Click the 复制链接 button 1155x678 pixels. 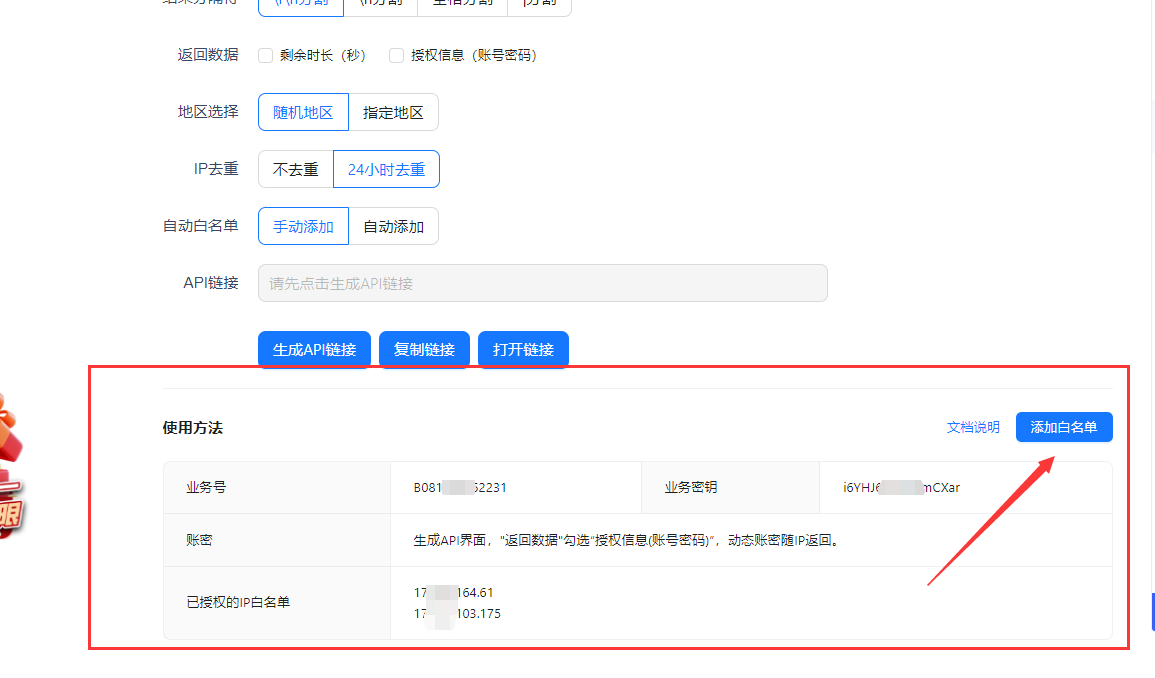coord(424,350)
